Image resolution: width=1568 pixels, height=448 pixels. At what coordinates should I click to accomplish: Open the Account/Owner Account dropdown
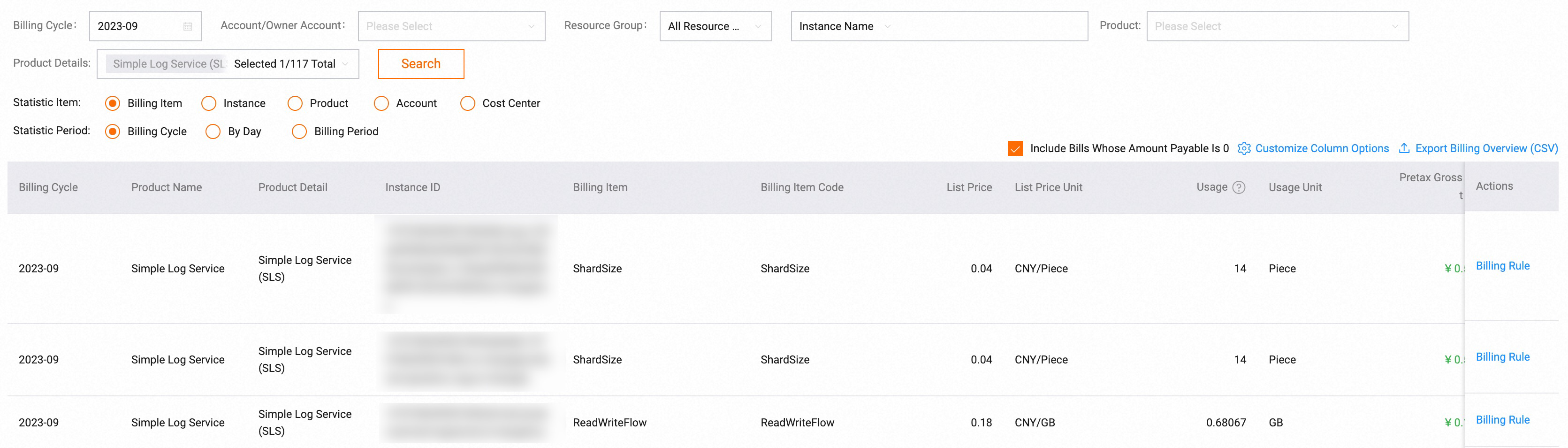(x=451, y=26)
